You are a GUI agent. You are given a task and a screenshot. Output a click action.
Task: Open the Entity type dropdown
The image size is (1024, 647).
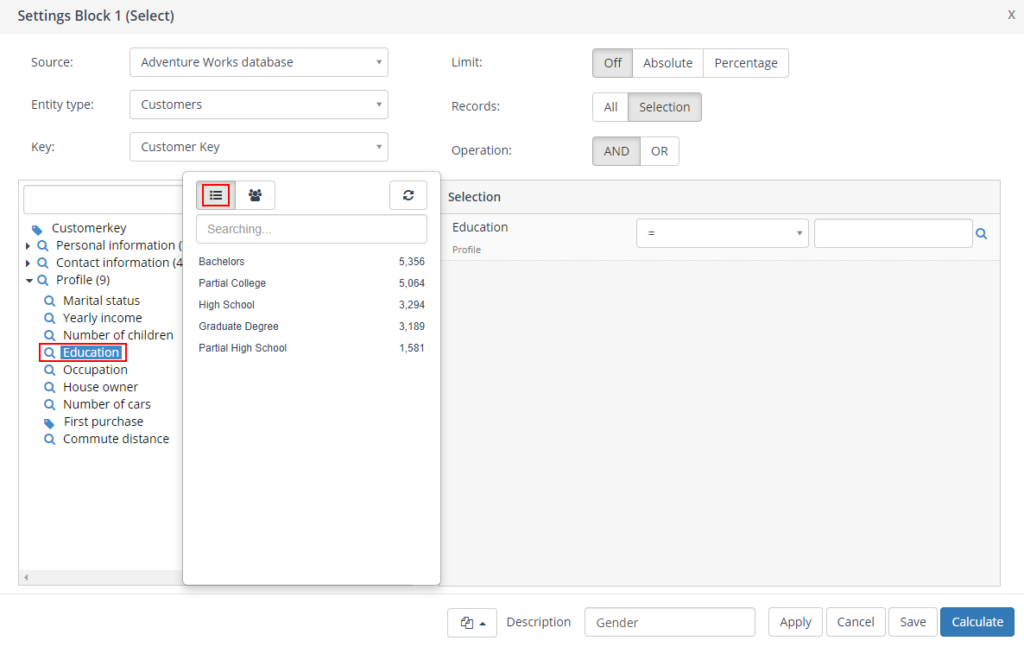(259, 104)
